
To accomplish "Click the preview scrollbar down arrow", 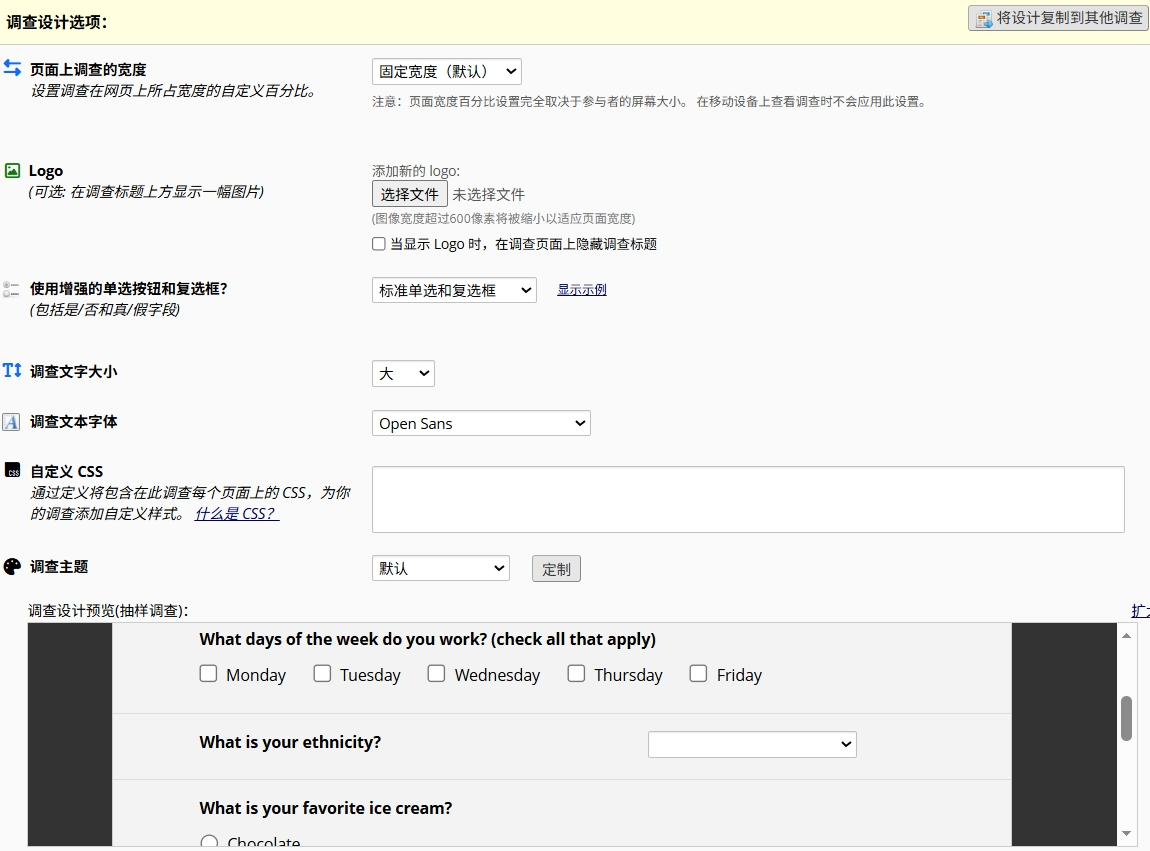I will point(1127,833).
